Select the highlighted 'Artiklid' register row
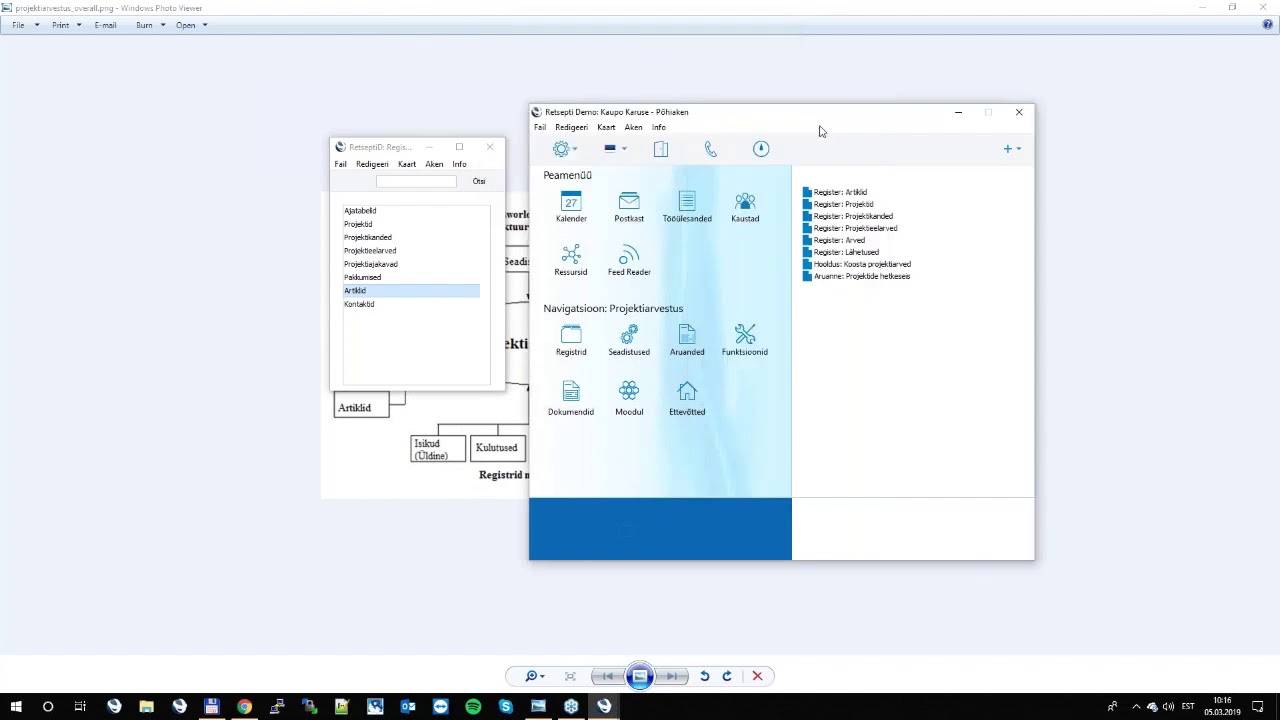Image resolution: width=1280 pixels, height=720 pixels. tap(411, 291)
